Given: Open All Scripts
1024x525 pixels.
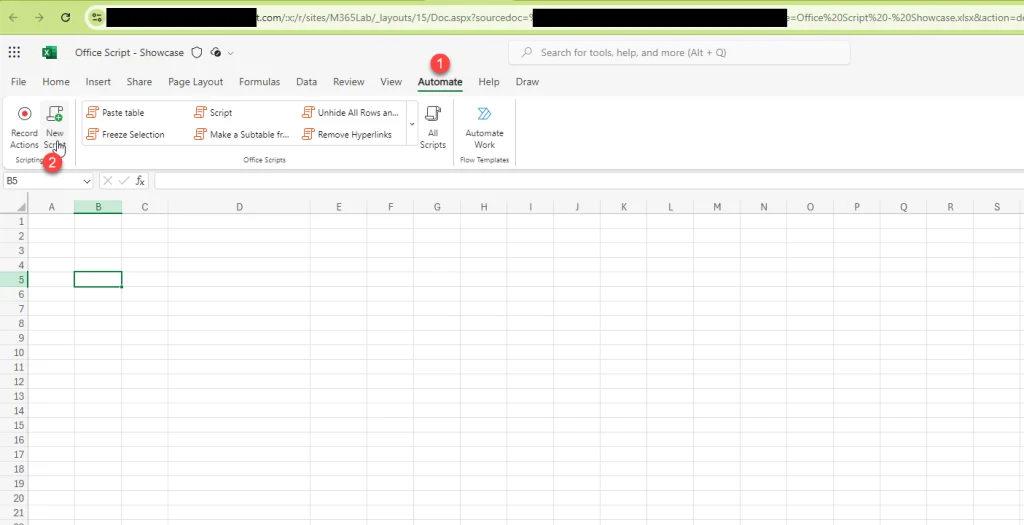Looking at the screenshot, I should pyautogui.click(x=432, y=128).
